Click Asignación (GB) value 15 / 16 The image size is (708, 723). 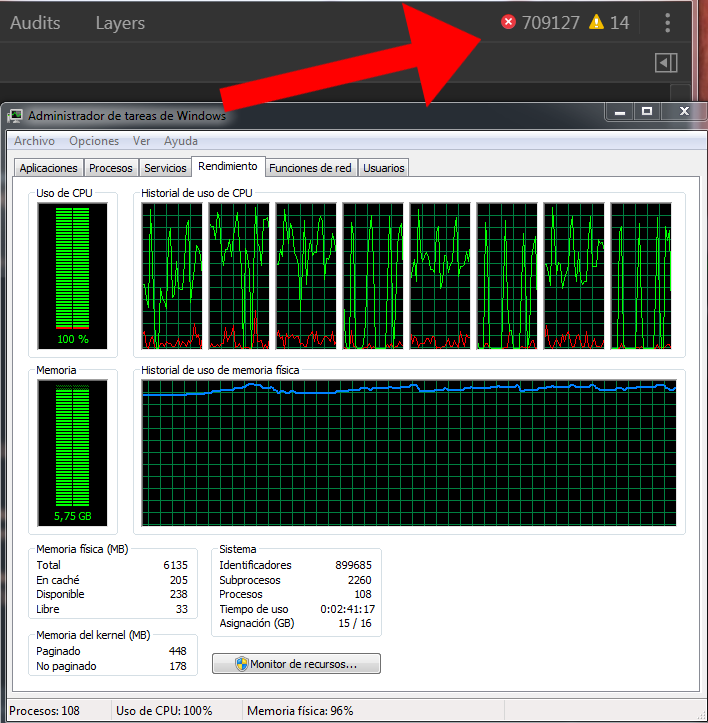coord(355,623)
